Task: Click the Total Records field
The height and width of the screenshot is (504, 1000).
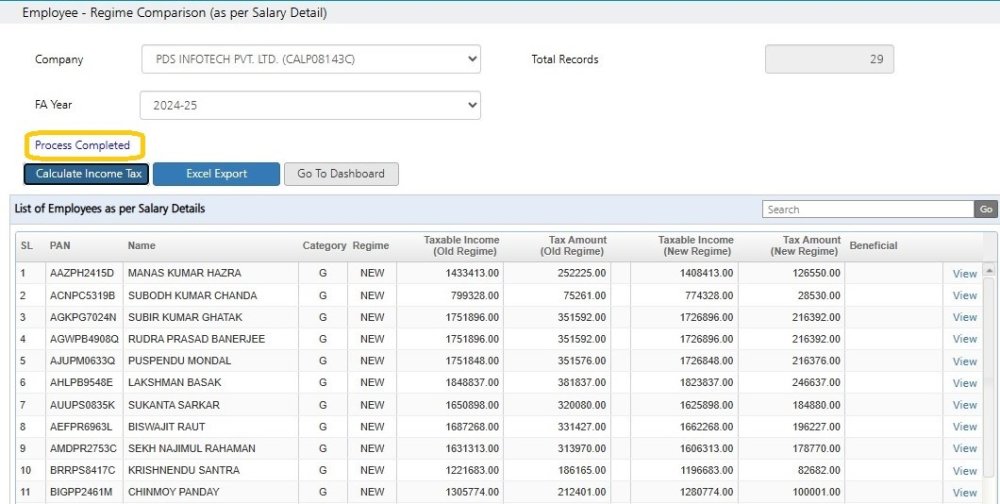Action: click(x=829, y=59)
